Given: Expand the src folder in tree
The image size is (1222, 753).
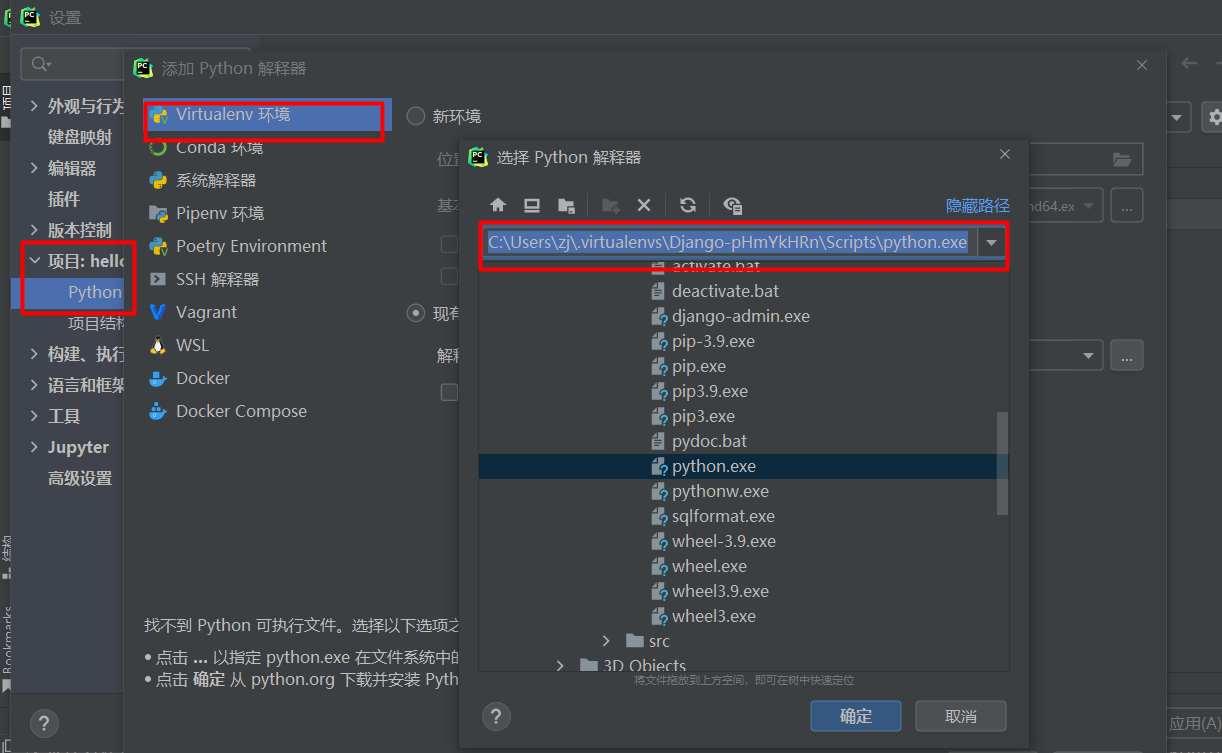Looking at the screenshot, I should click(607, 641).
